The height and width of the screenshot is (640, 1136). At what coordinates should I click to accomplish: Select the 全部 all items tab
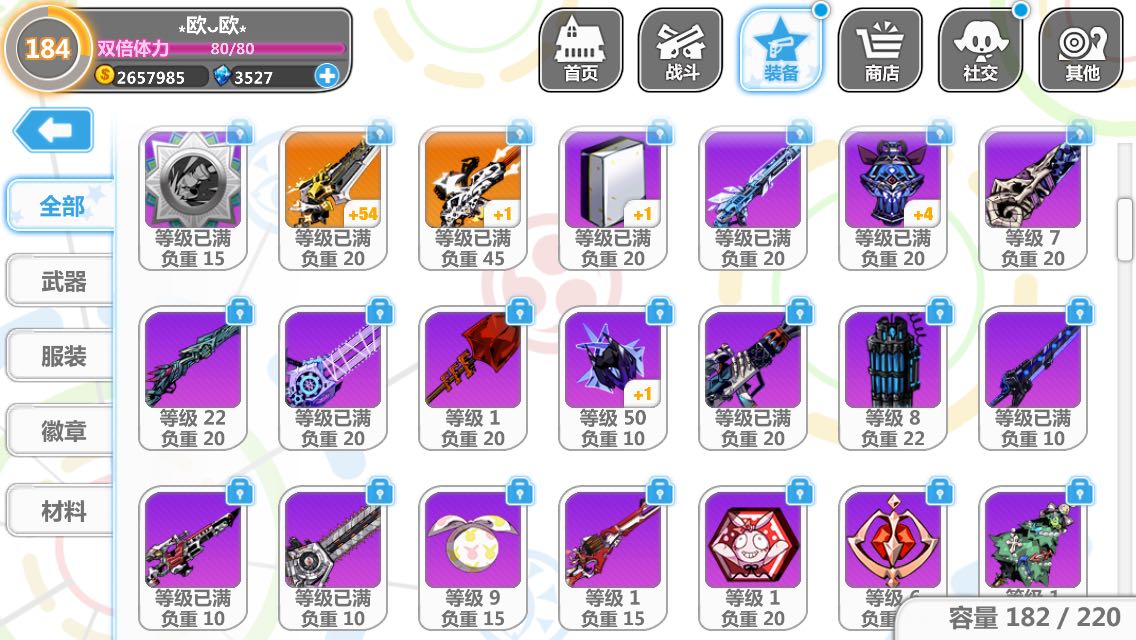click(61, 206)
